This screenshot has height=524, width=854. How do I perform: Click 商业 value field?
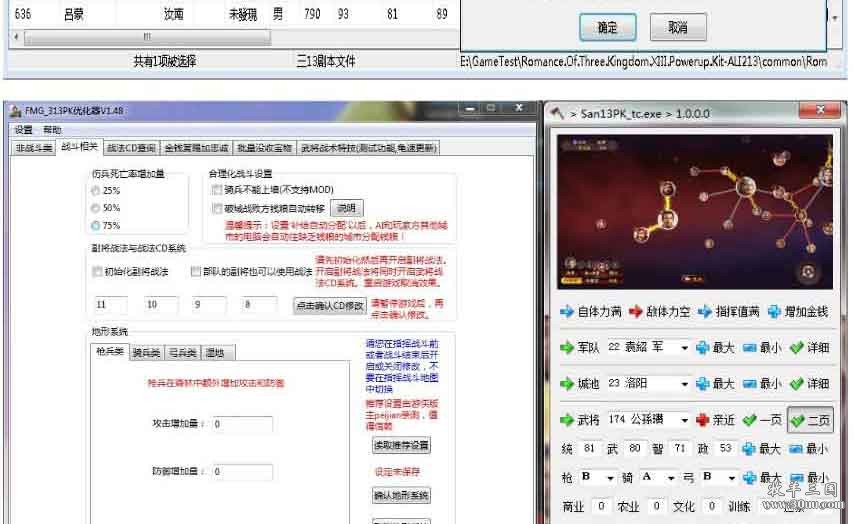(601, 506)
